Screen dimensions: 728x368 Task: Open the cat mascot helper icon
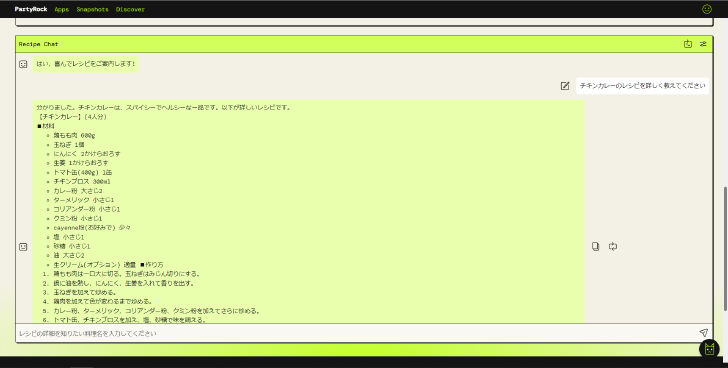click(x=709, y=349)
